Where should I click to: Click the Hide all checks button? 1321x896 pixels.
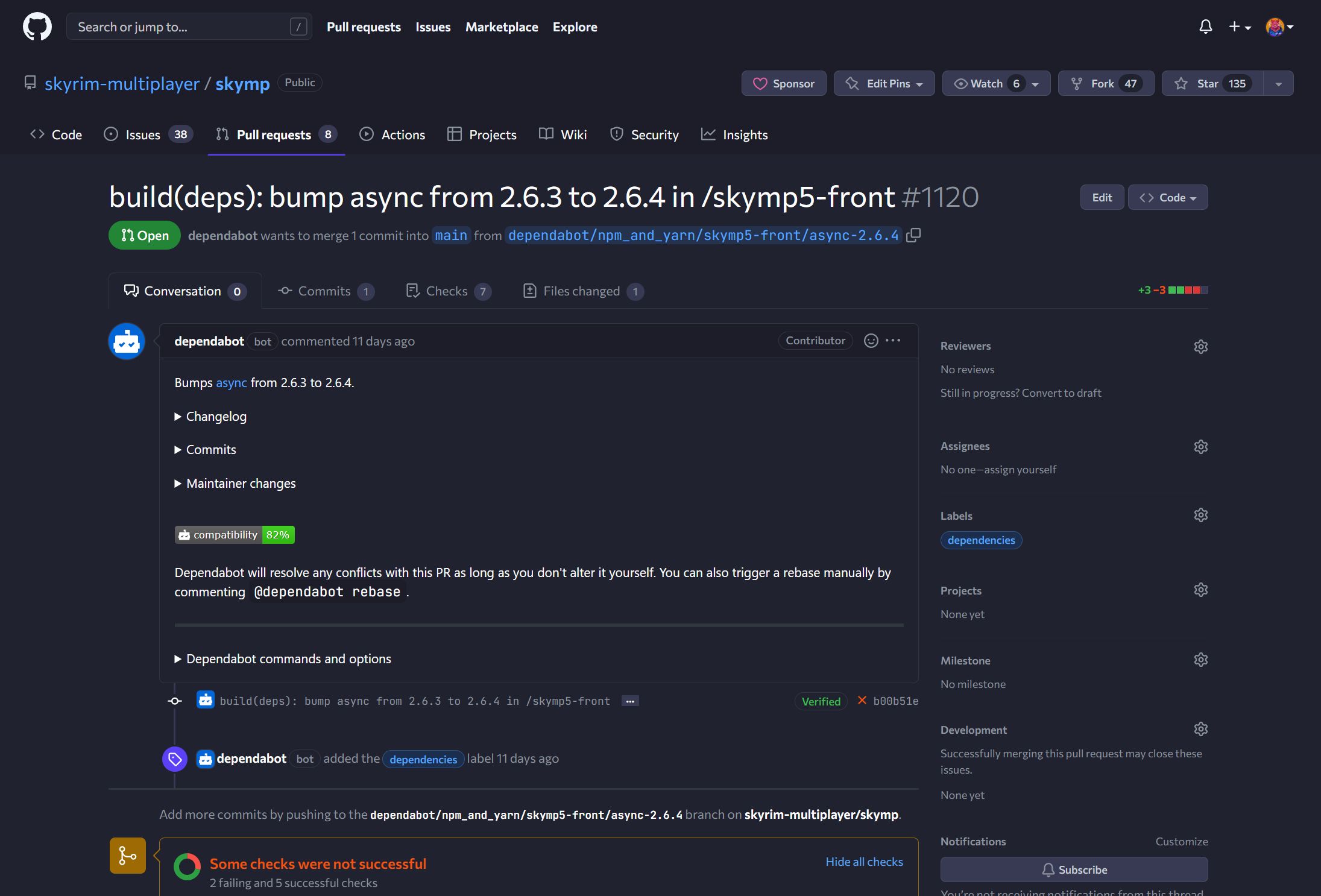point(864,861)
